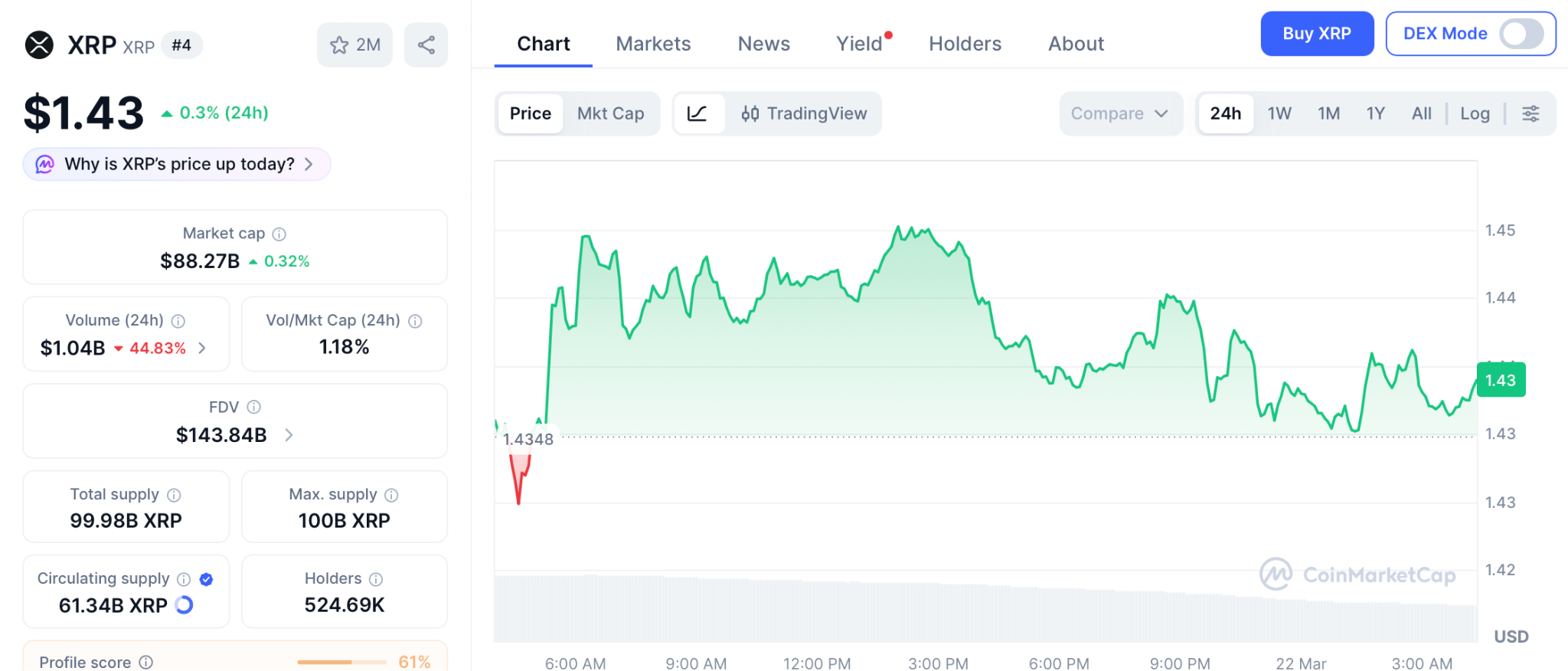Enable Log scale on chart
This screenshot has width=1568, height=671.
coord(1475,114)
